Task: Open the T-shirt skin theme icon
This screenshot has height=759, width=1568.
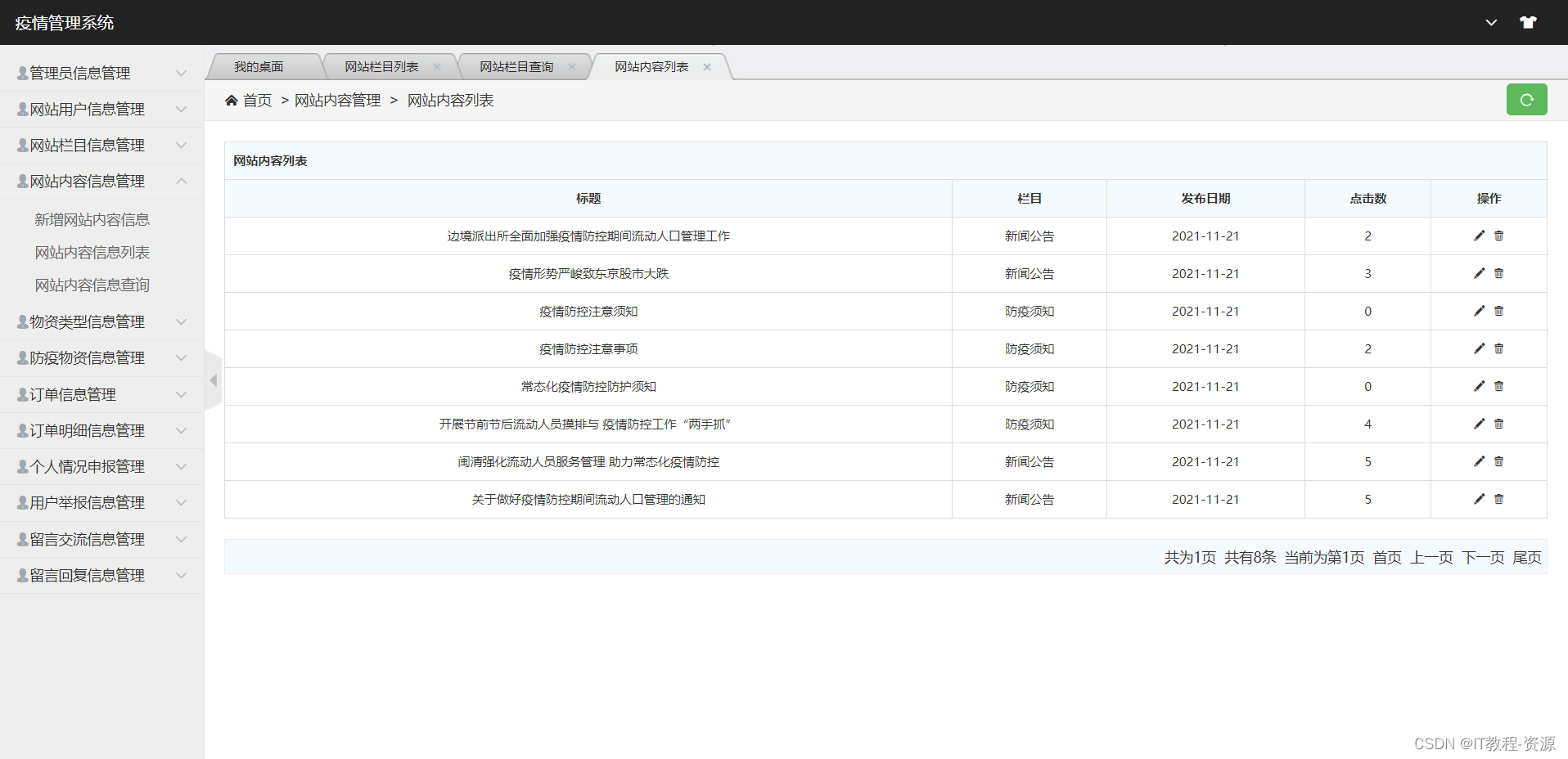Action: tap(1528, 22)
